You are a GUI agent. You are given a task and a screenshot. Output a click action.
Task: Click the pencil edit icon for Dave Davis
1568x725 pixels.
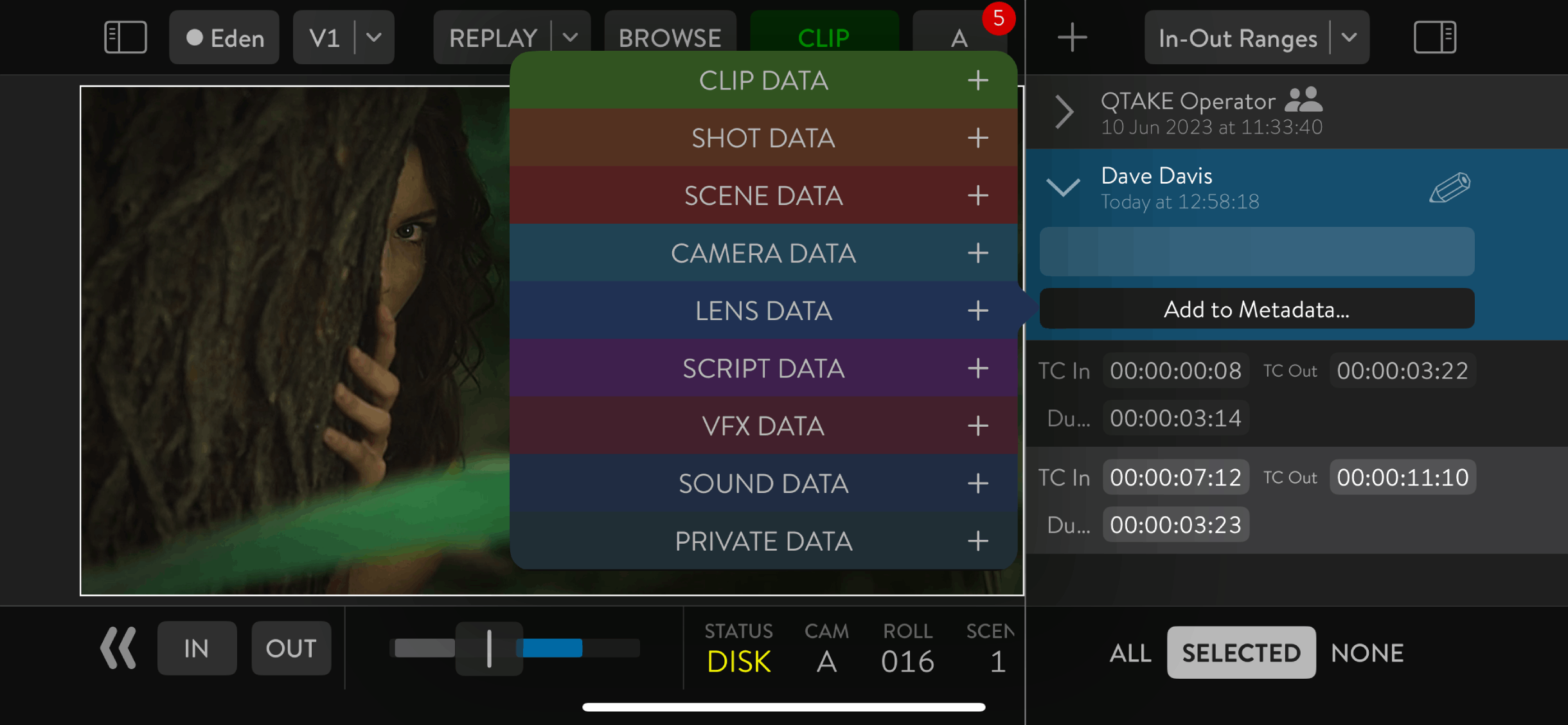[x=1449, y=188]
